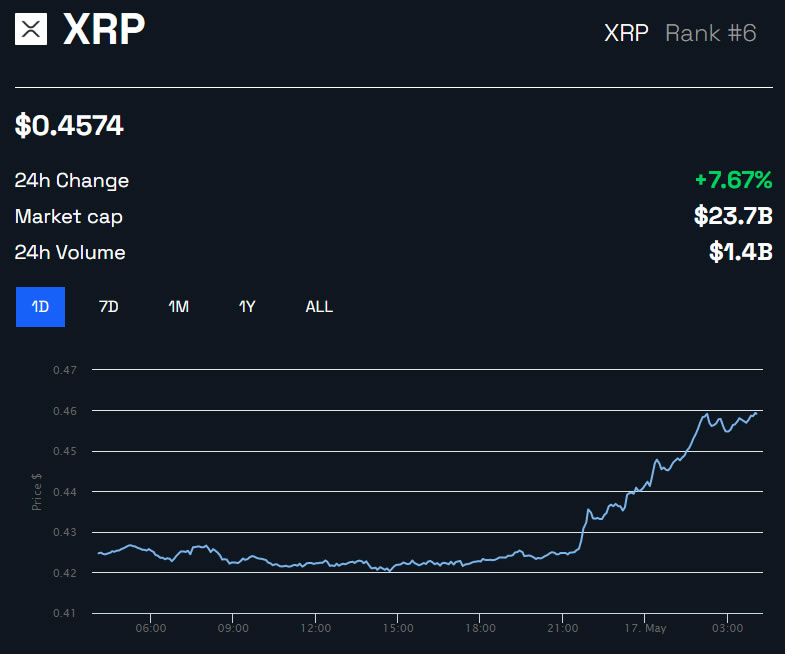The image size is (785, 654).
Task: Click the large XRP heading title
Action: [104, 30]
